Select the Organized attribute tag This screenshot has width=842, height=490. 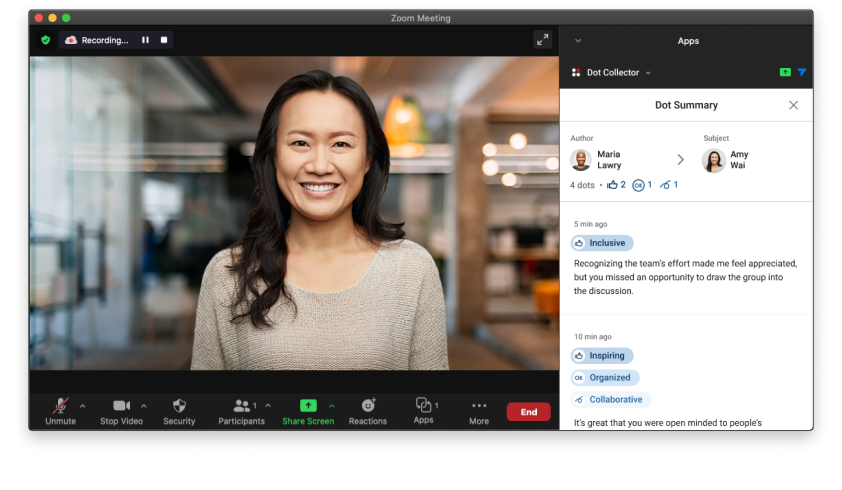point(605,378)
